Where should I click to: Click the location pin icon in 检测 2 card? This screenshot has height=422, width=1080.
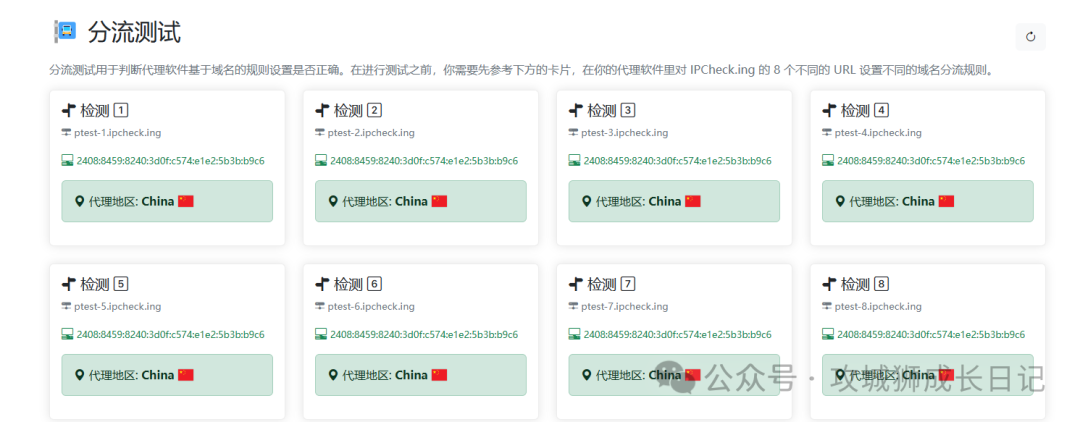point(333,201)
